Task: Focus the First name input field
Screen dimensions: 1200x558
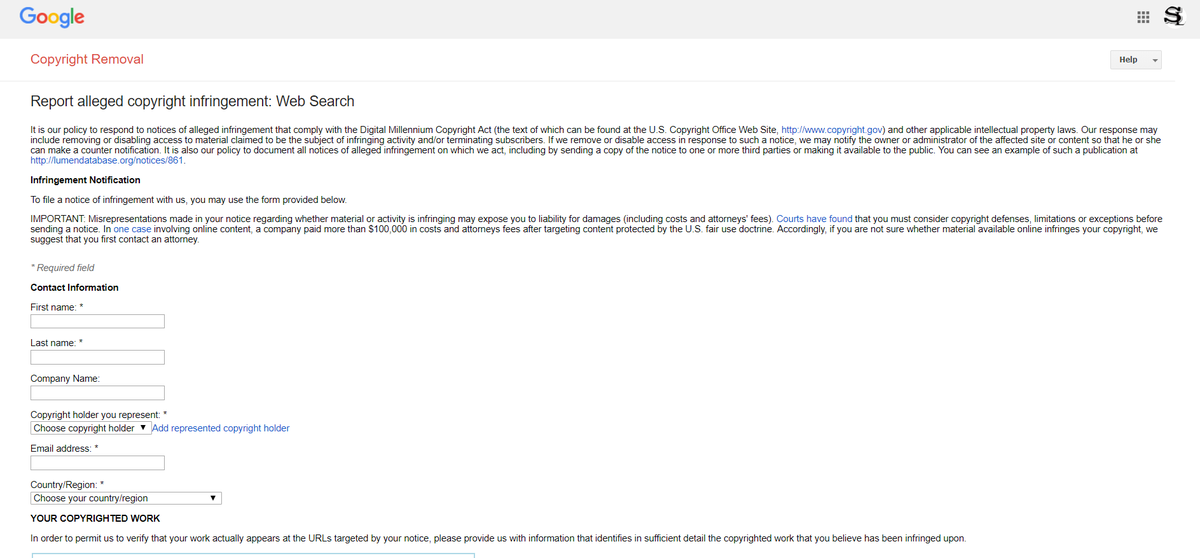Action: click(x=98, y=322)
